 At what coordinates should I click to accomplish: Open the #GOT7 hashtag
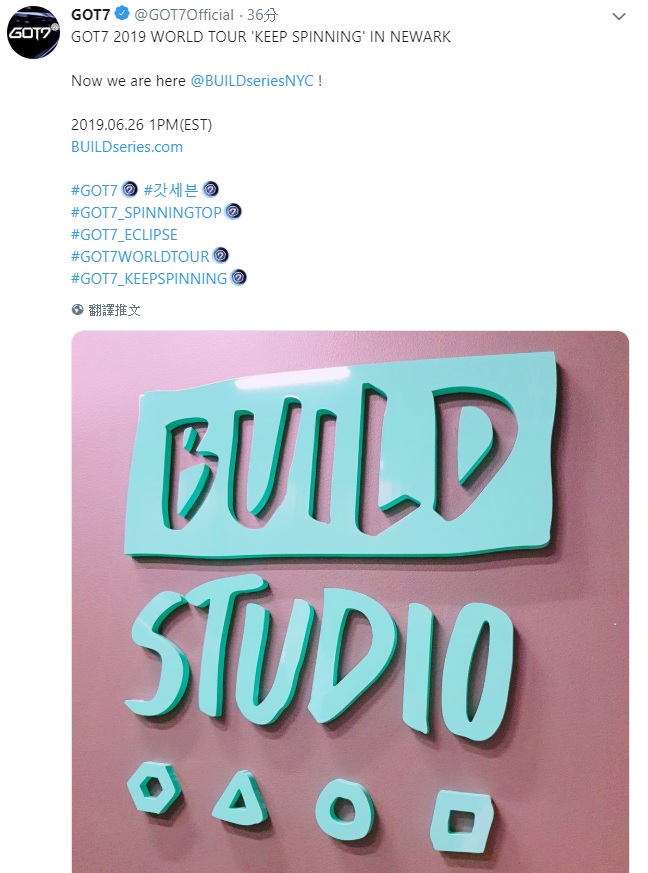(94, 190)
